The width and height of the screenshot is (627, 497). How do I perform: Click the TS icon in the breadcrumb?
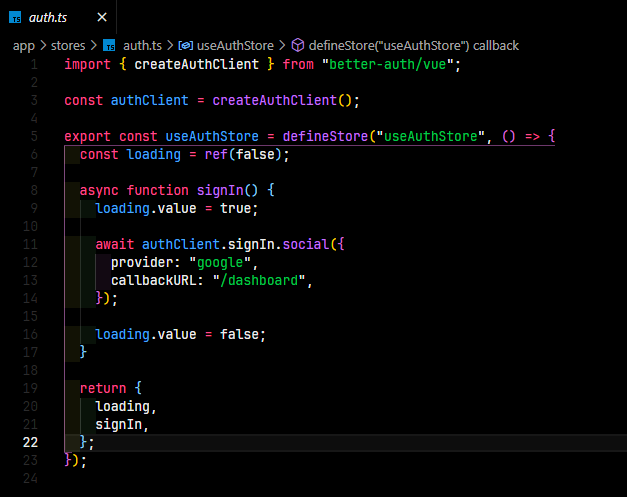[x=109, y=46]
